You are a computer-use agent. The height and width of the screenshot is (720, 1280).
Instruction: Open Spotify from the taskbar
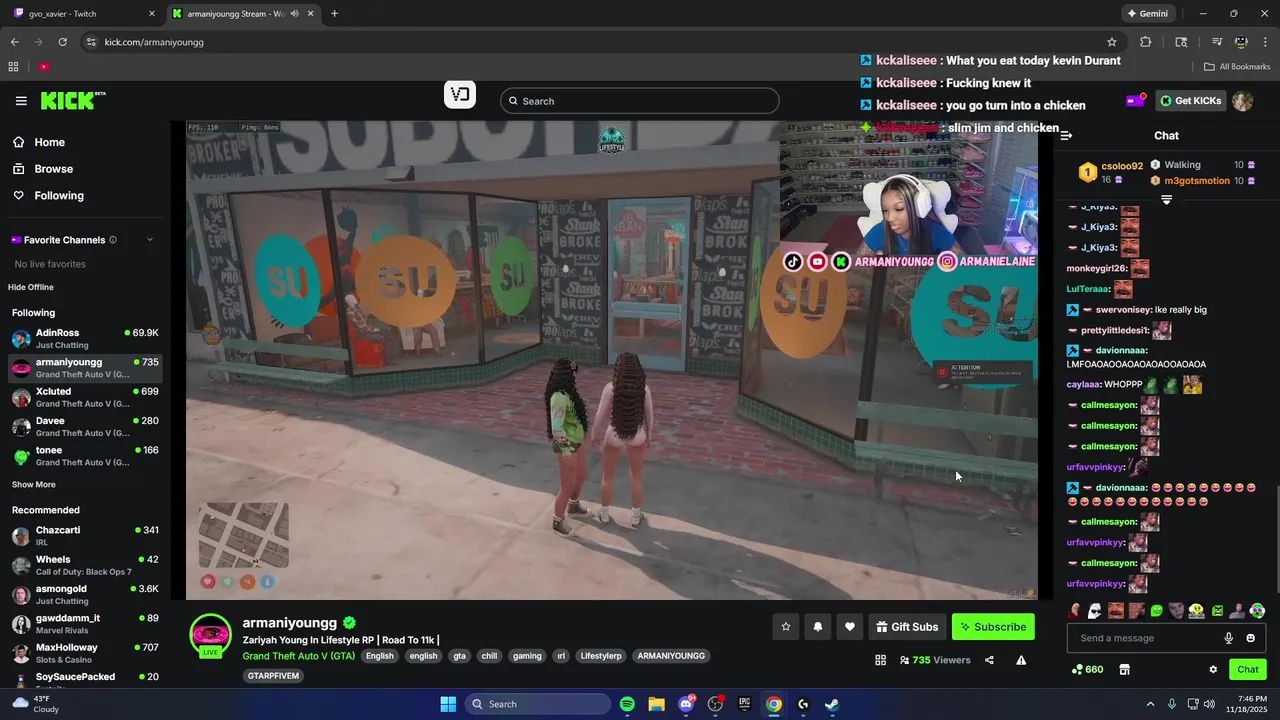(627, 704)
